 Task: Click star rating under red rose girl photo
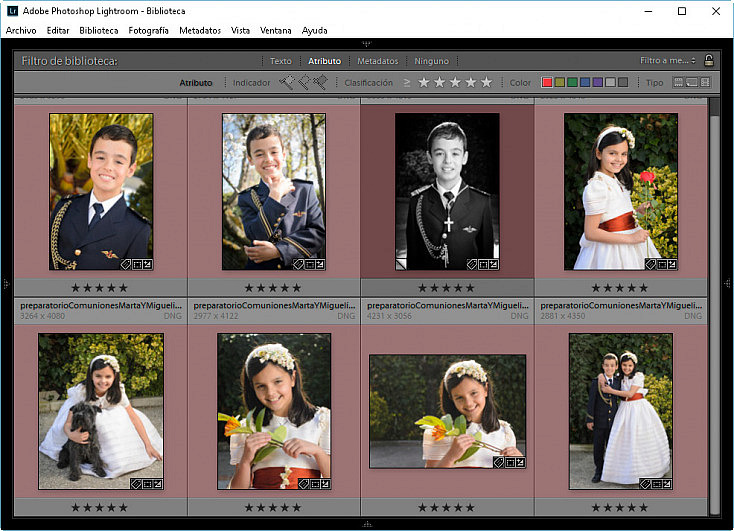tap(620, 288)
